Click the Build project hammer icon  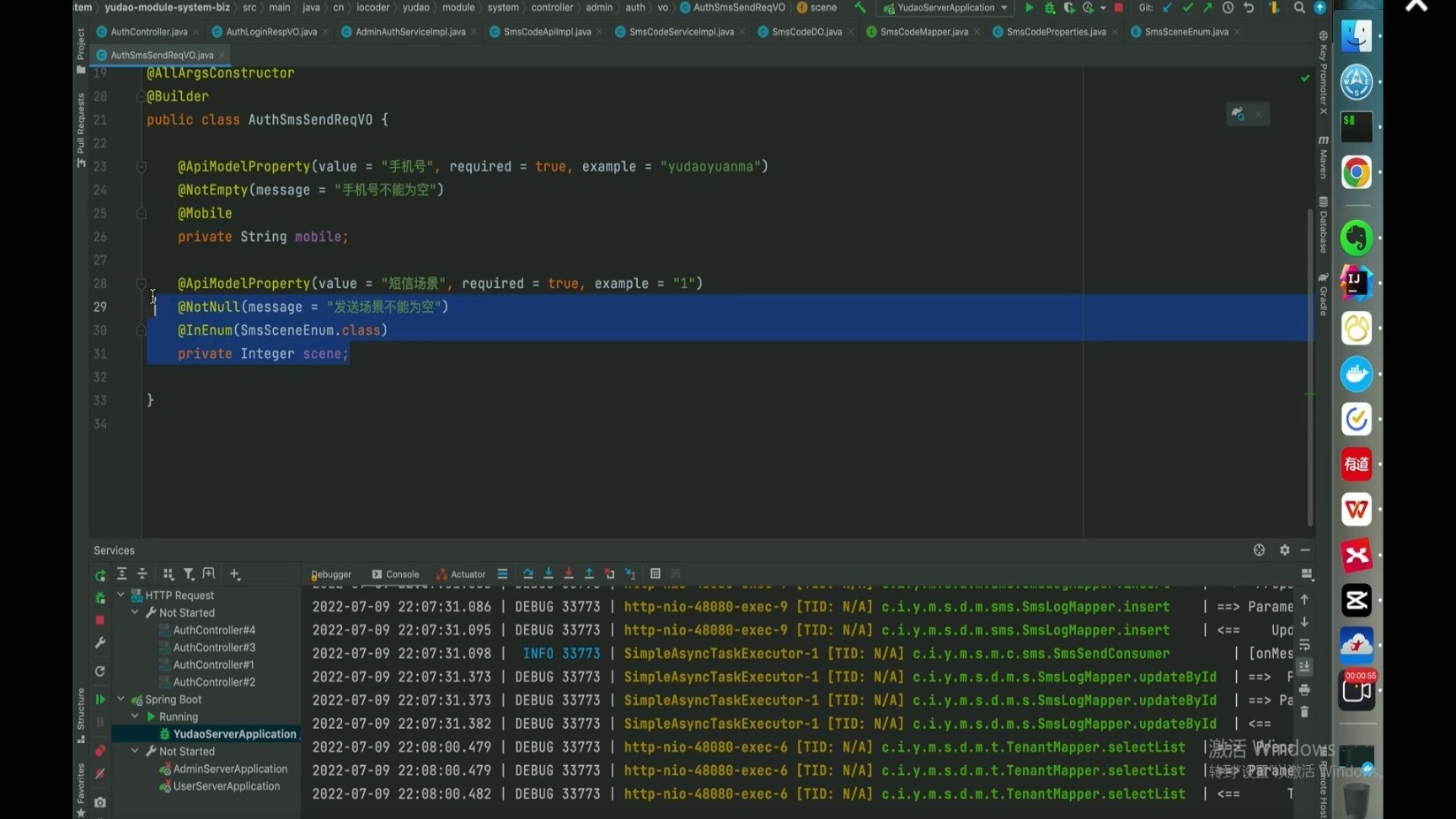pos(859,8)
